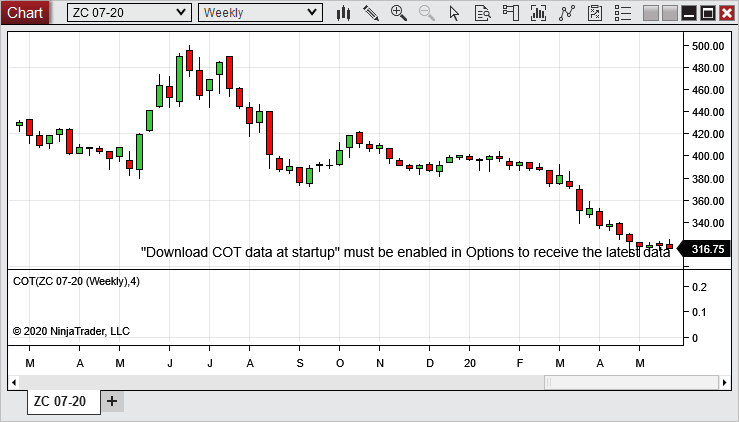This screenshot has width=739, height=422.
Task: Select the COT(ZC 07-20 (Weekly),4) indicator label
Action: pos(76,281)
